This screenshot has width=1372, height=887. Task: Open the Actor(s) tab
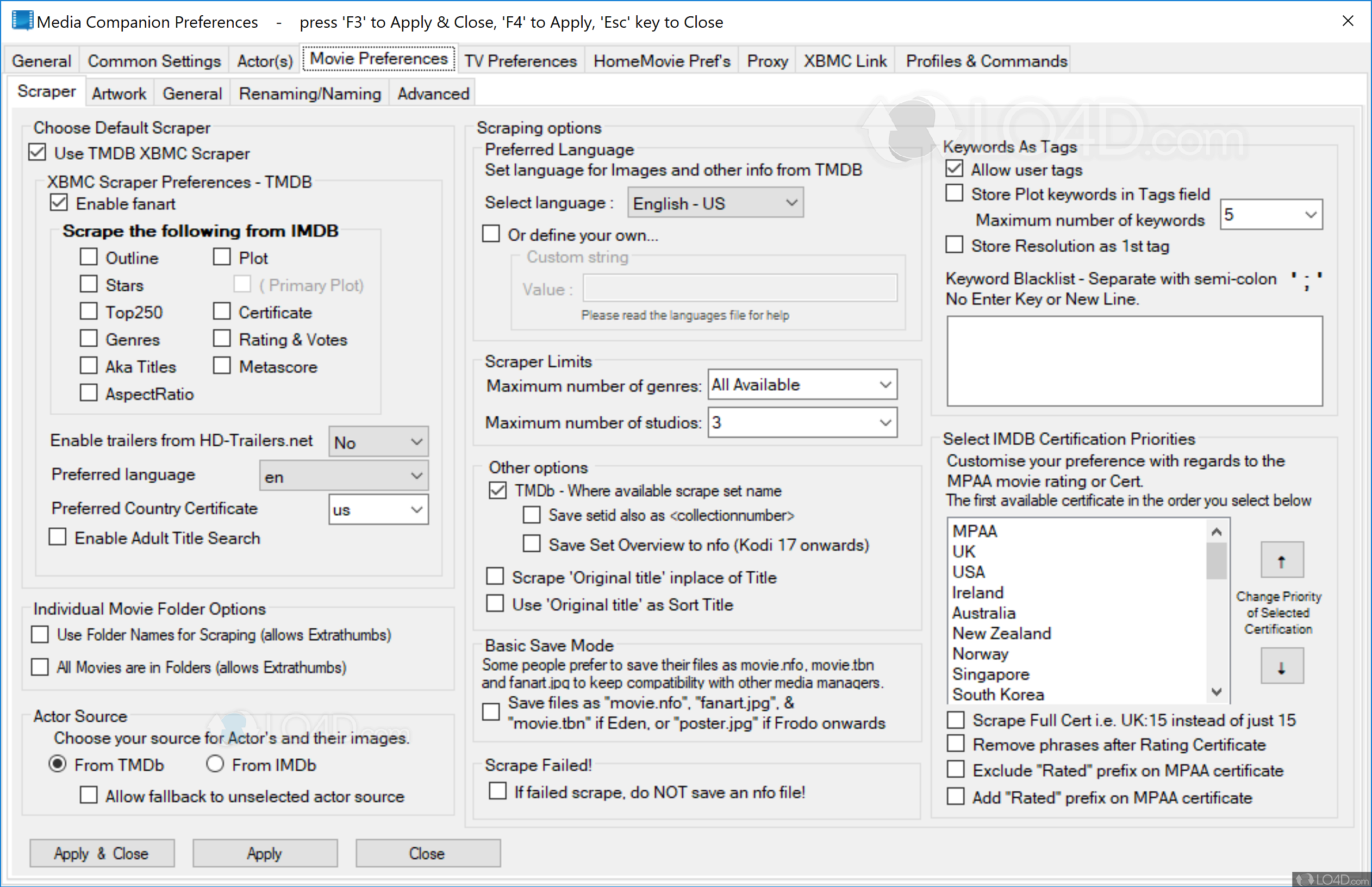pyautogui.click(x=265, y=60)
